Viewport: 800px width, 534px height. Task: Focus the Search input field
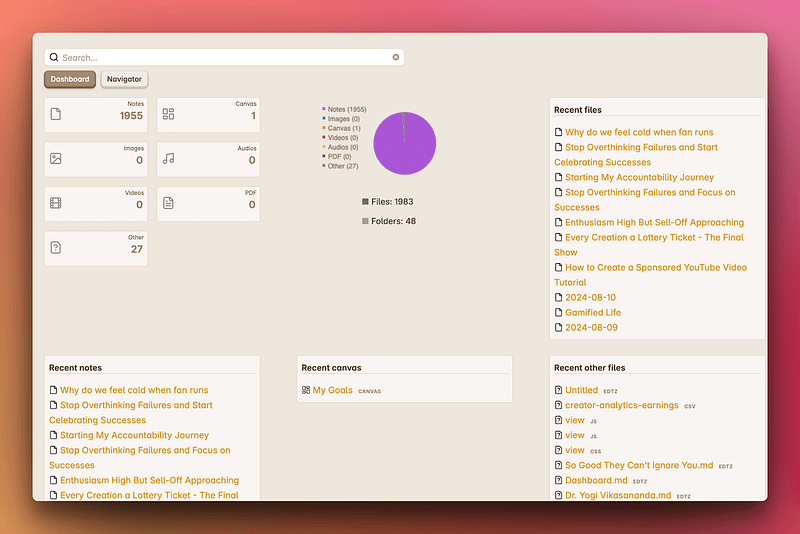pos(224,57)
